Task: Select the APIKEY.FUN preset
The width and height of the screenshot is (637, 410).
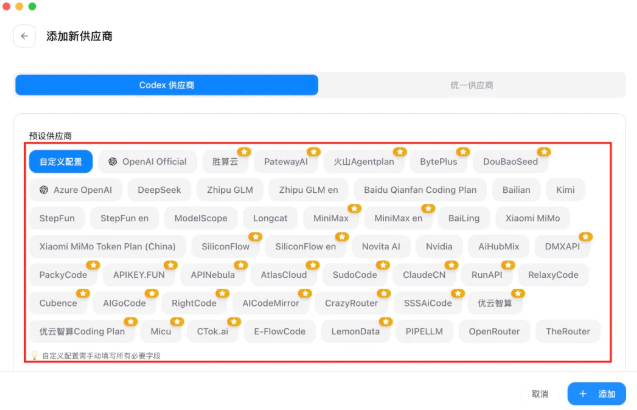Action: (x=139, y=275)
